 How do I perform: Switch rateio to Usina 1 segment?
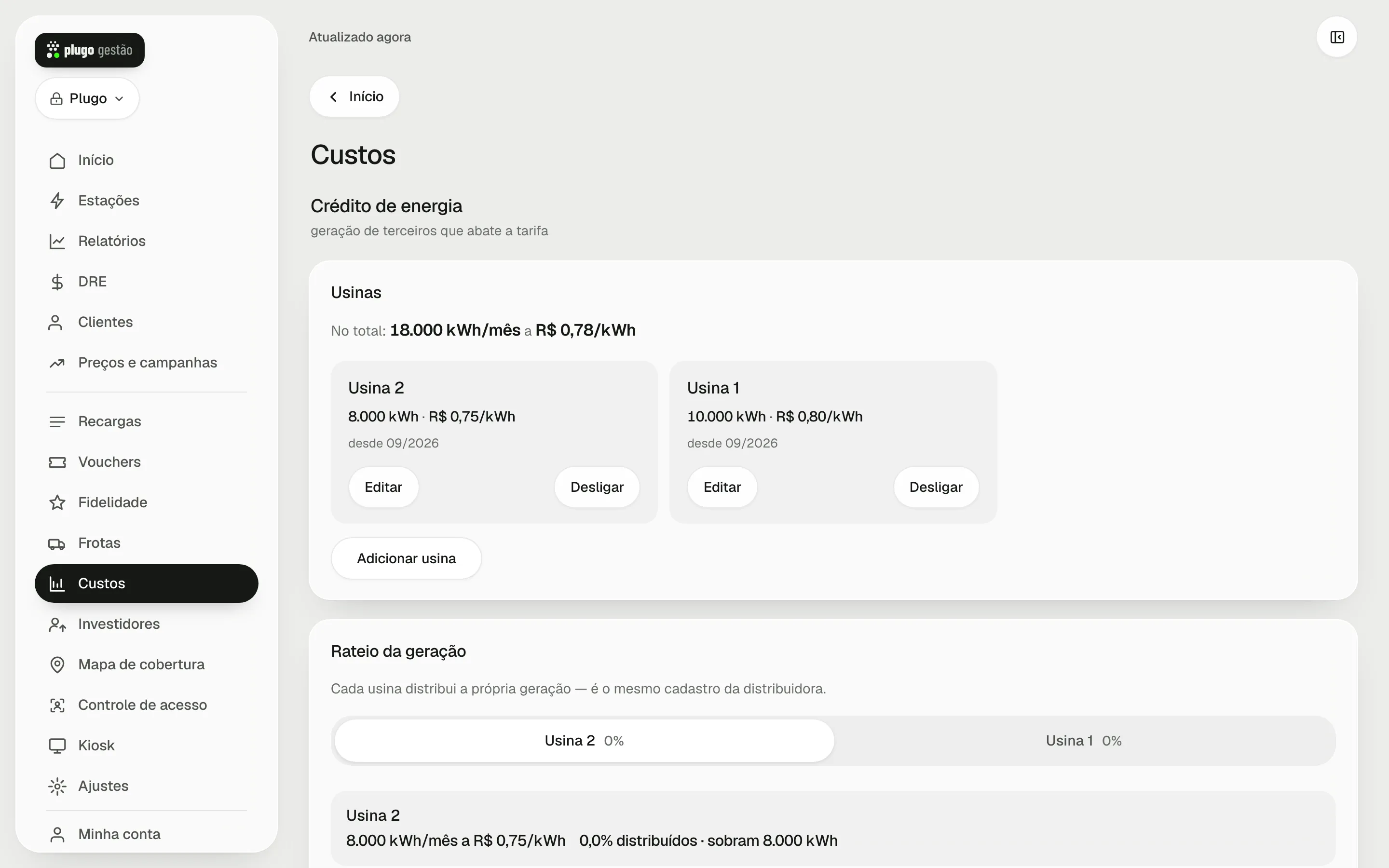[1084, 741]
